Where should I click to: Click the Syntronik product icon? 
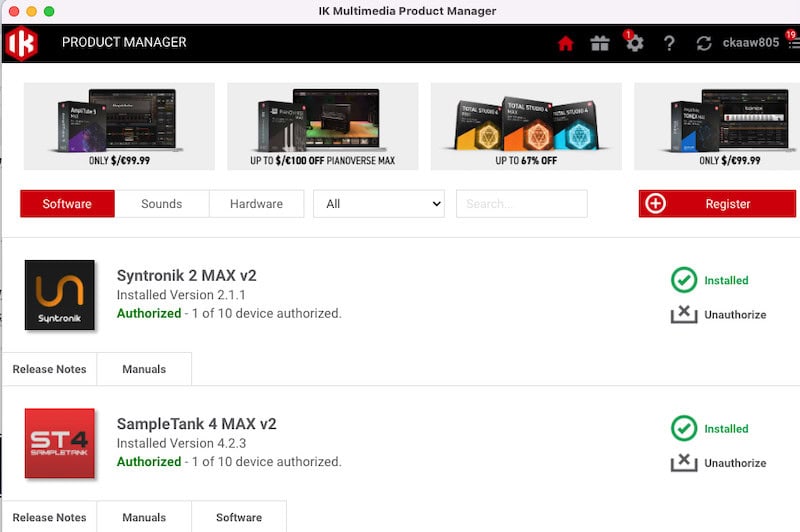(x=60, y=295)
